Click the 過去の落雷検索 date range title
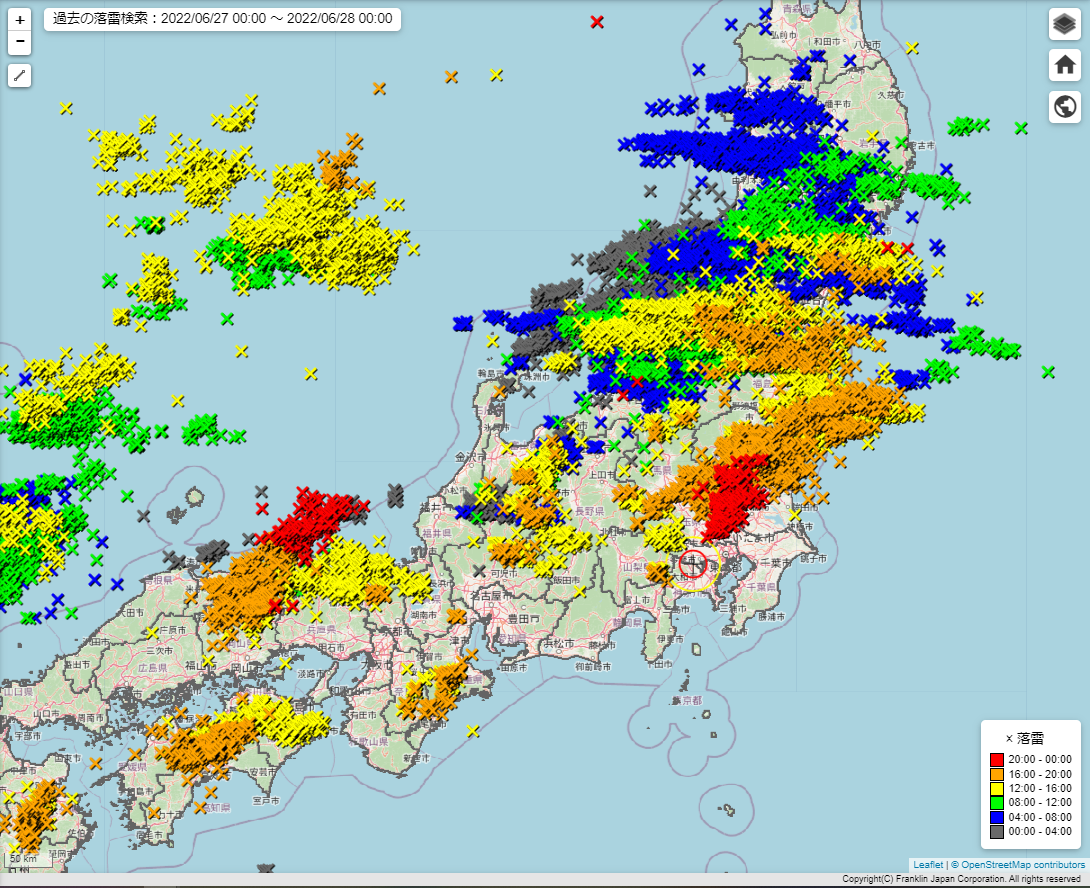 point(223,19)
